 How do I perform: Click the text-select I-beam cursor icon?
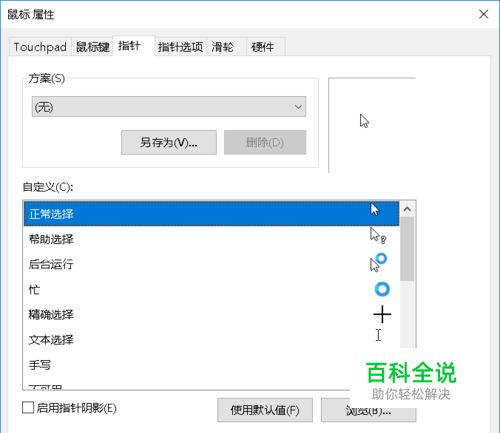pyautogui.click(x=378, y=335)
